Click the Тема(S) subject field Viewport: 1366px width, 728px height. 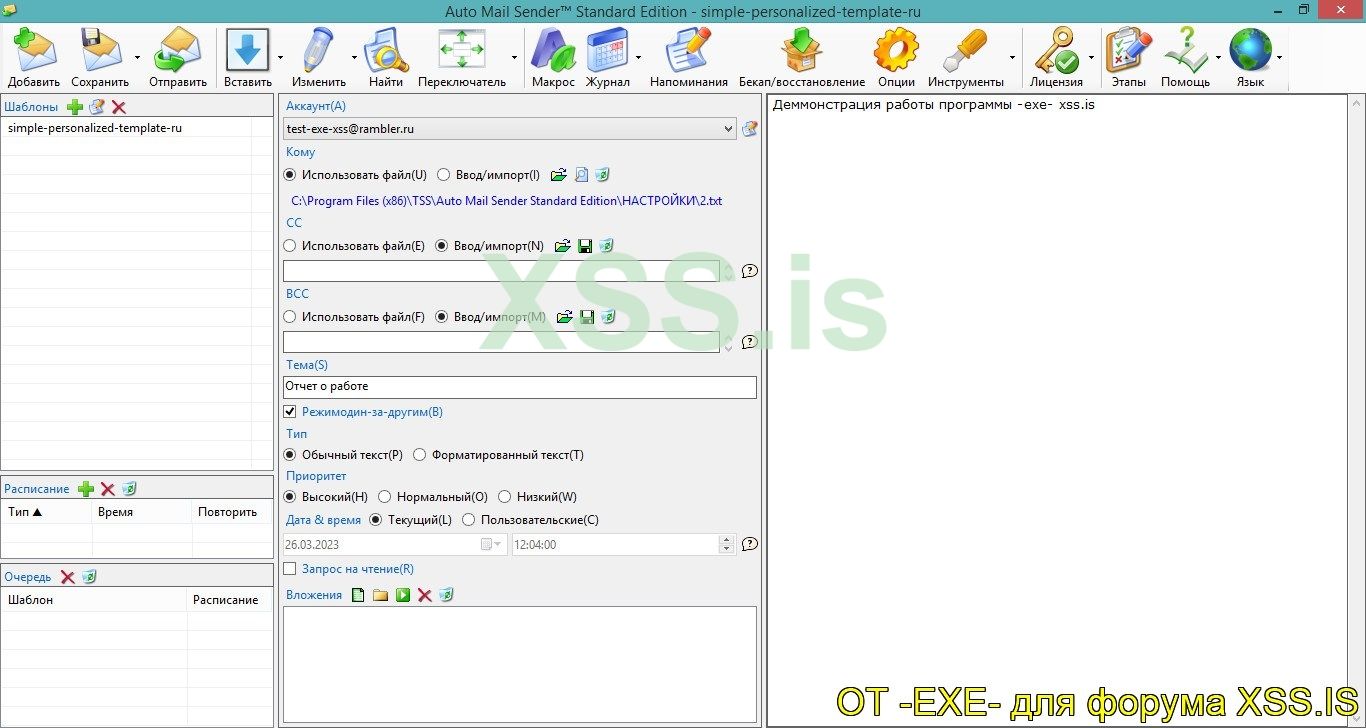pyautogui.click(x=520, y=387)
